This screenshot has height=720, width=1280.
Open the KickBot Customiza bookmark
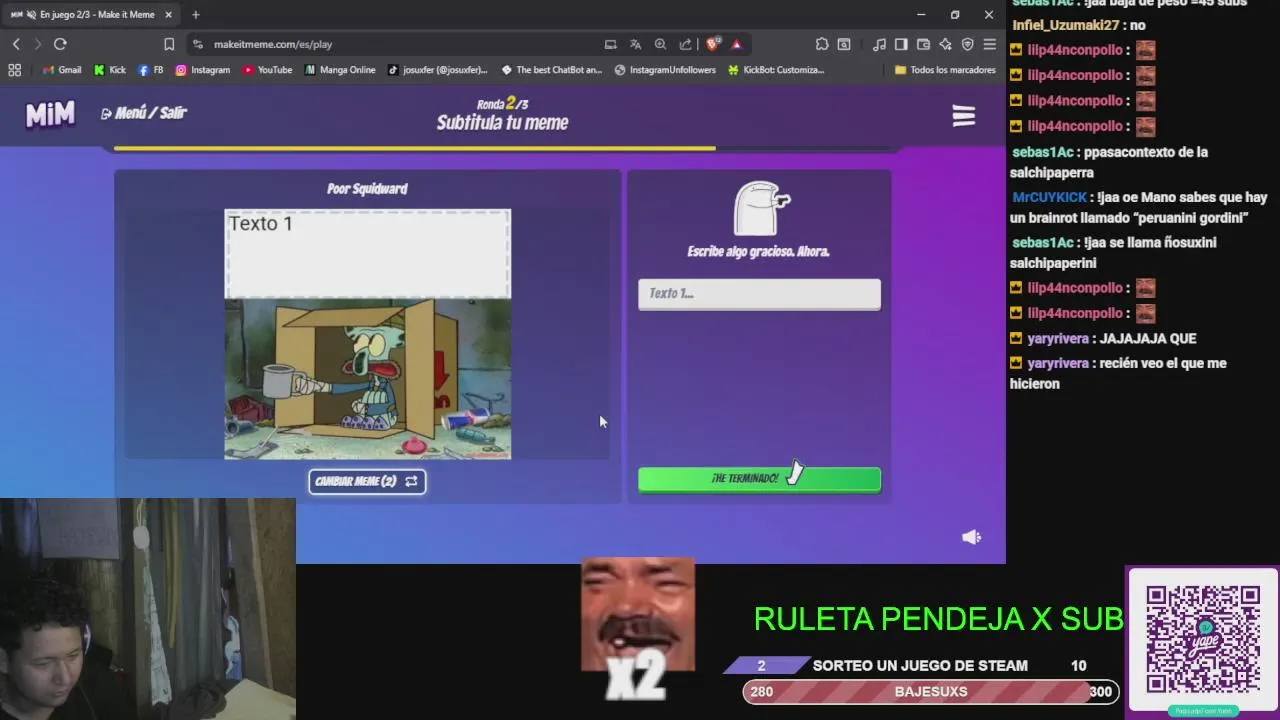[776, 70]
